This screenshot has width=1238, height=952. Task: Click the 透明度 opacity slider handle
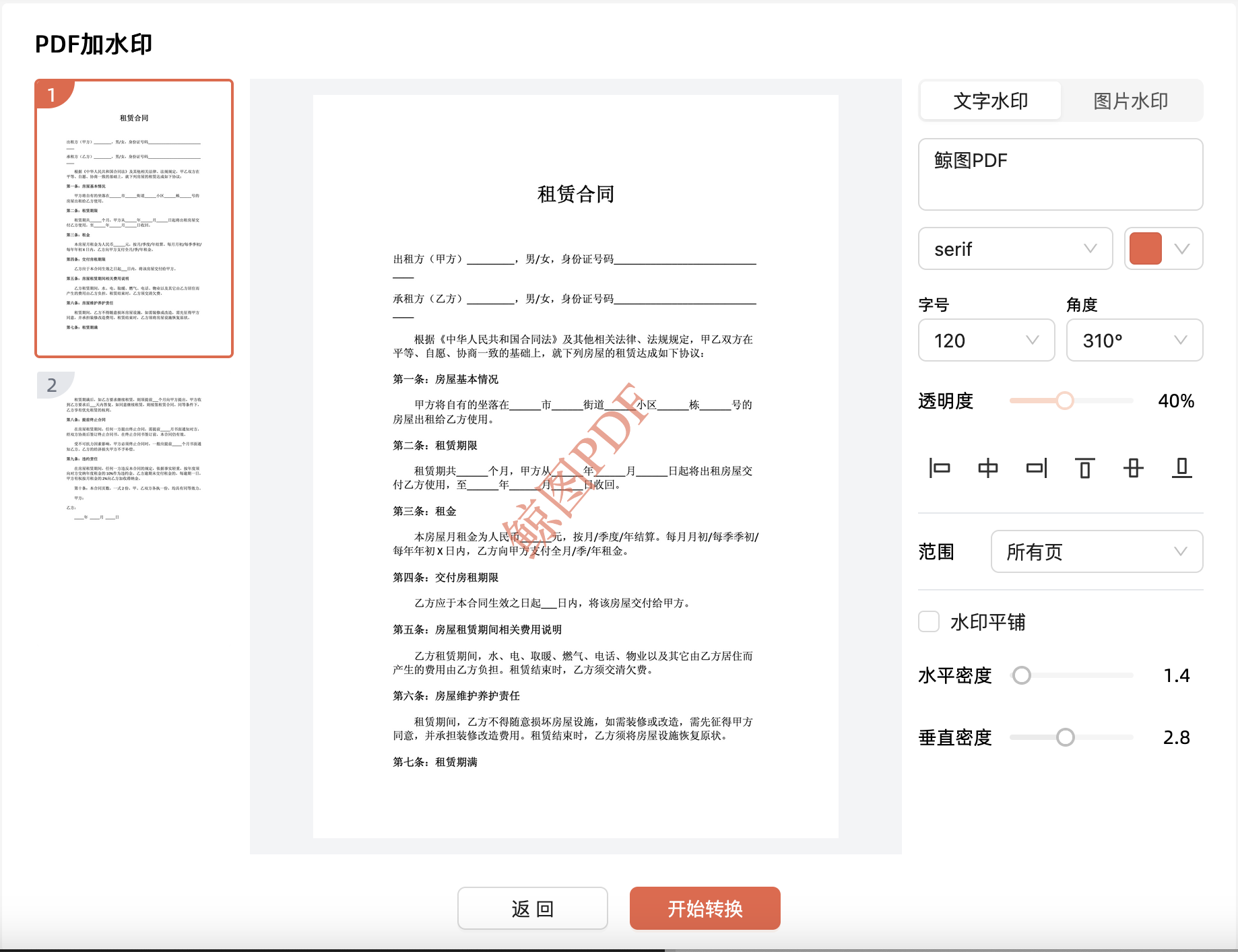(x=1064, y=401)
